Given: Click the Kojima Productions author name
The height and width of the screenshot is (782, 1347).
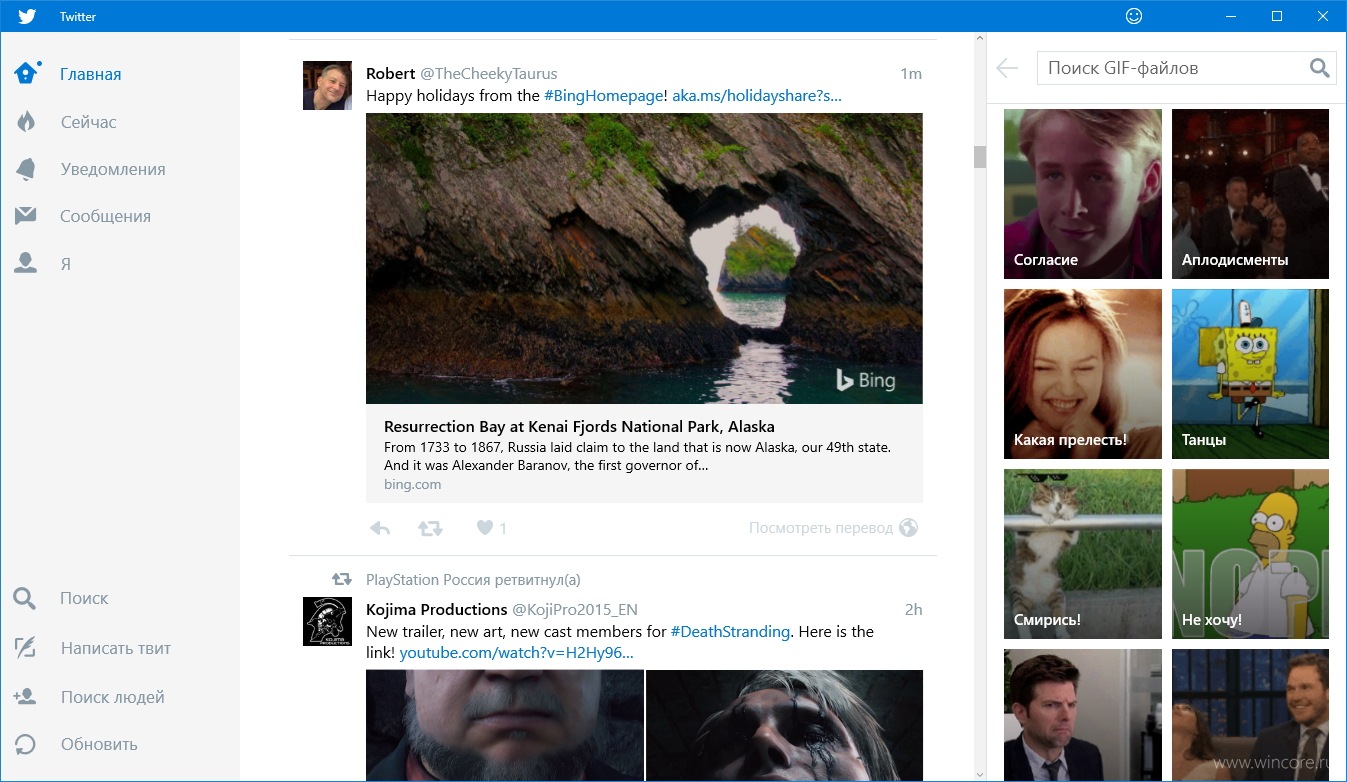Looking at the screenshot, I should click(437, 610).
